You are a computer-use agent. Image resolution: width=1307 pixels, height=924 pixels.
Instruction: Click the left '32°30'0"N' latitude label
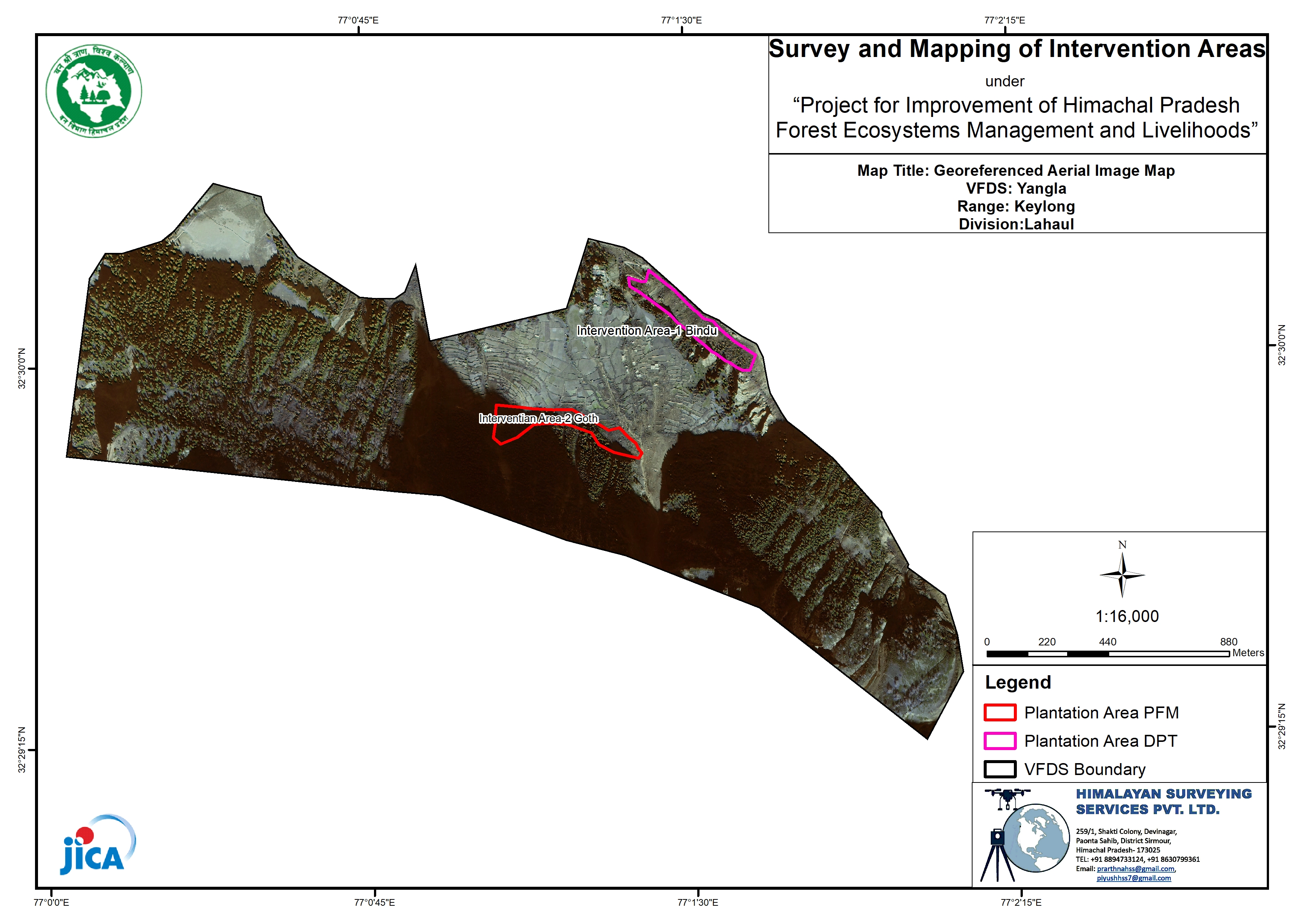coord(22,368)
